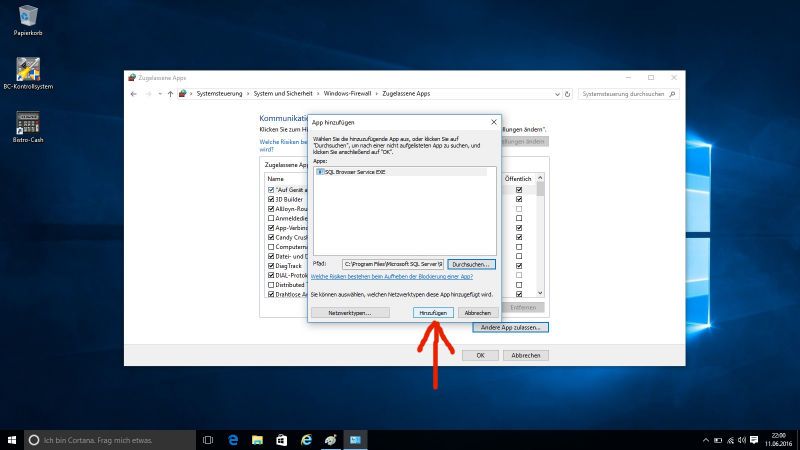Open the Bistro-Cash desktop shortcut
Viewport: 800px width, 450px height.
(x=28, y=127)
